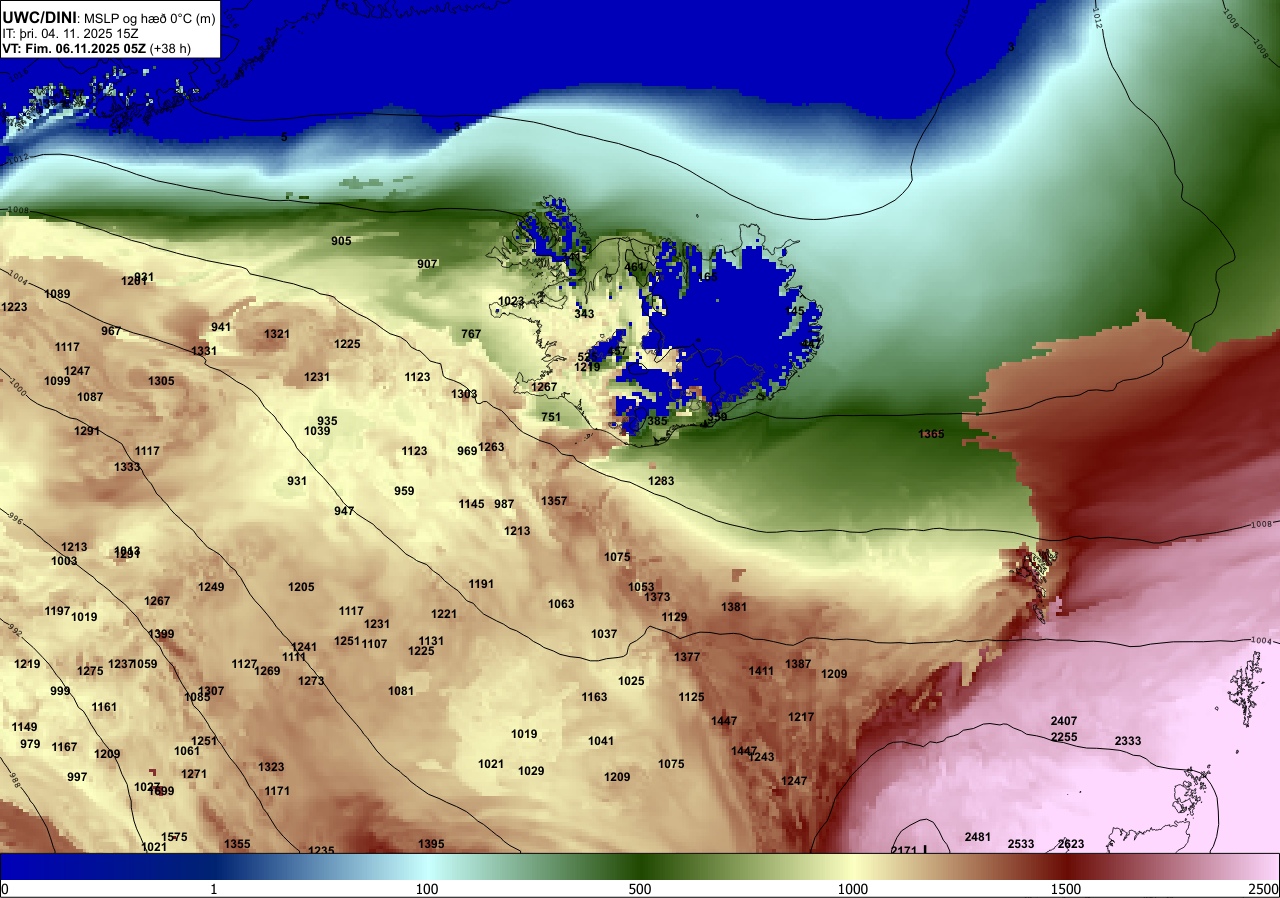
Task: Click the freezing-level value 1145
Action: pos(471,504)
